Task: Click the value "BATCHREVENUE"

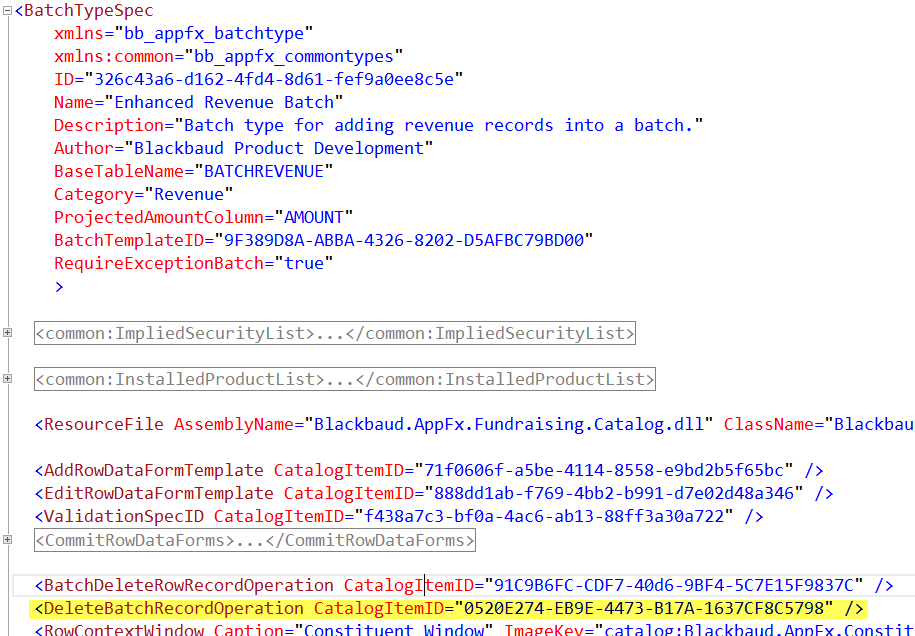Action: pos(264,171)
